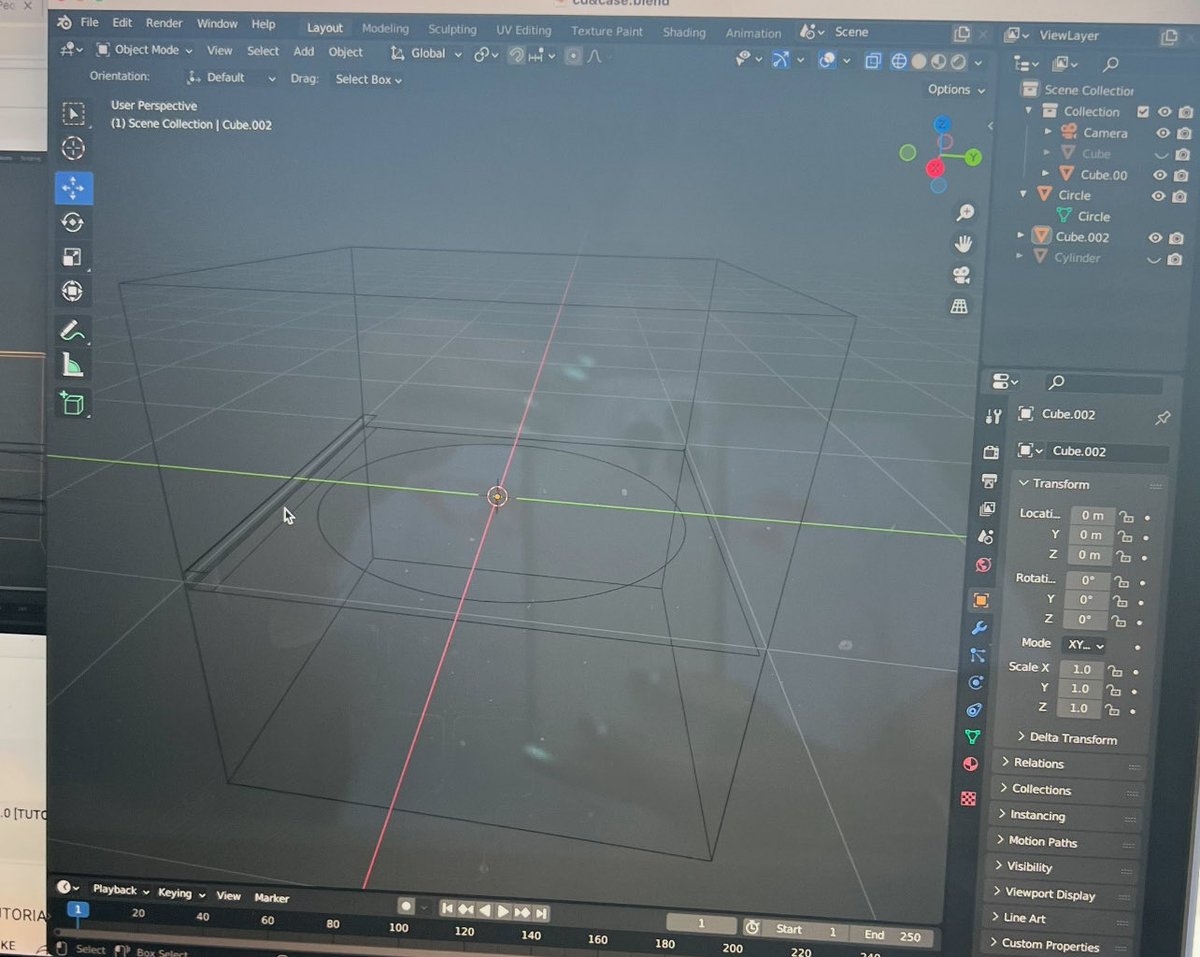Viewport: 1200px width, 957px height.
Task: Select the Annotate pencil tool
Action: pos(72,330)
